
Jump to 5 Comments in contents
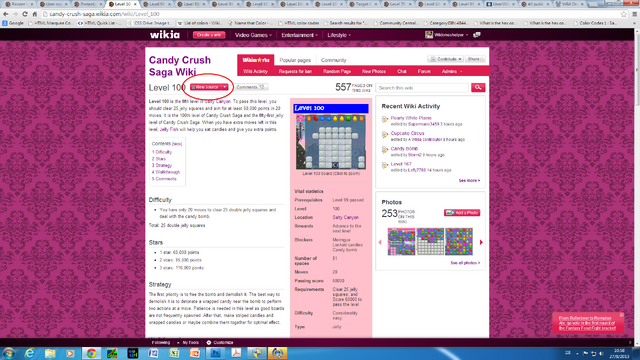pos(164,179)
